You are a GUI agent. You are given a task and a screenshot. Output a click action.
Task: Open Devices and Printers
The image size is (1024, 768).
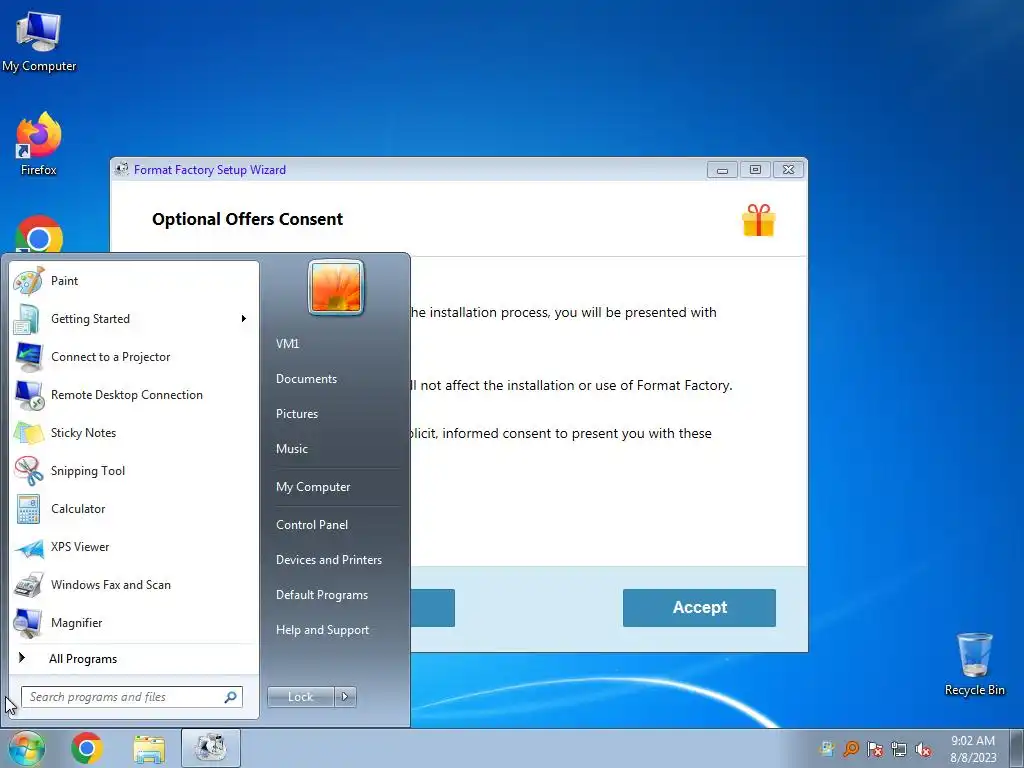(x=328, y=560)
